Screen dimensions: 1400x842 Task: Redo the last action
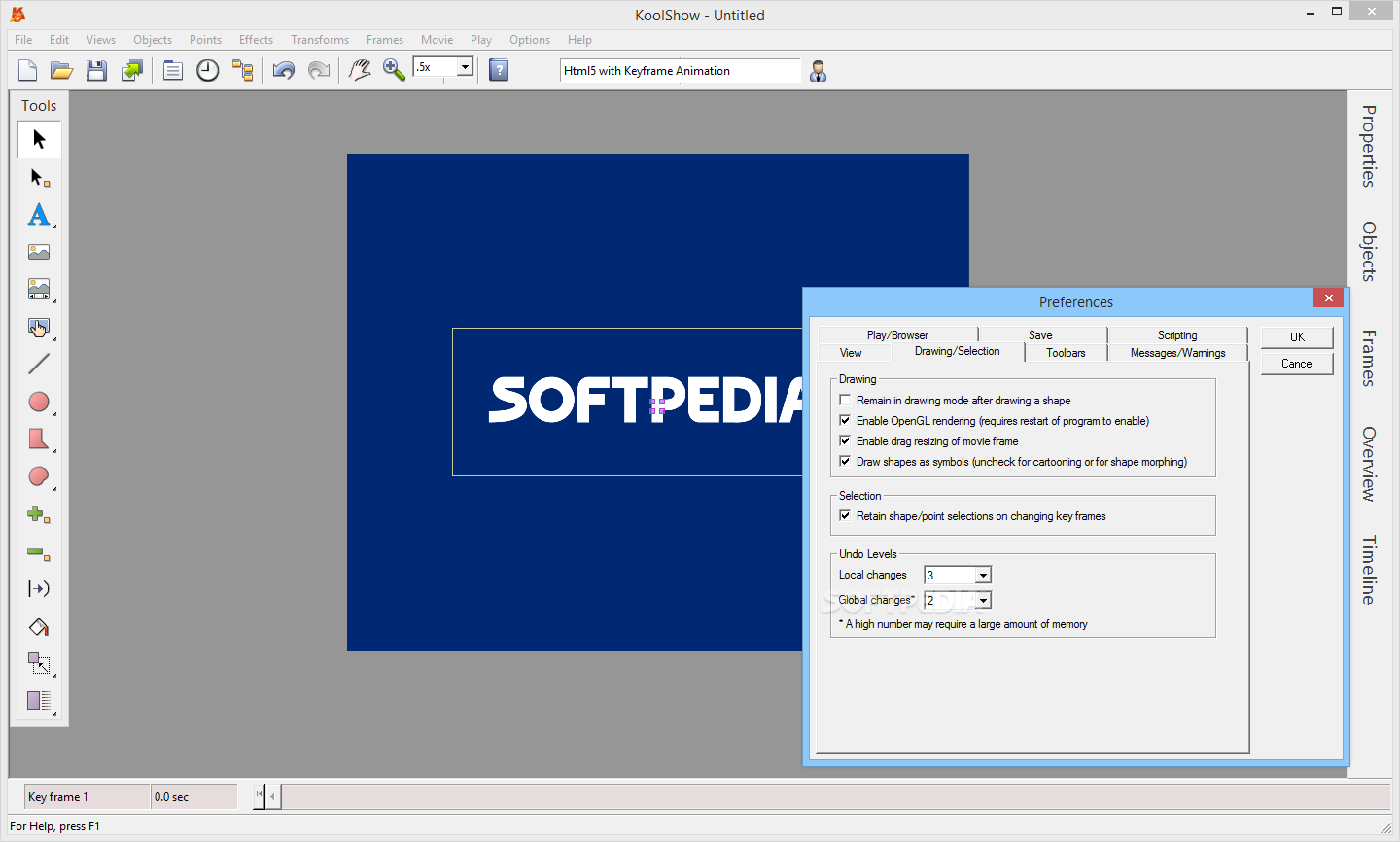pyautogui.click(x=319, y=70)
